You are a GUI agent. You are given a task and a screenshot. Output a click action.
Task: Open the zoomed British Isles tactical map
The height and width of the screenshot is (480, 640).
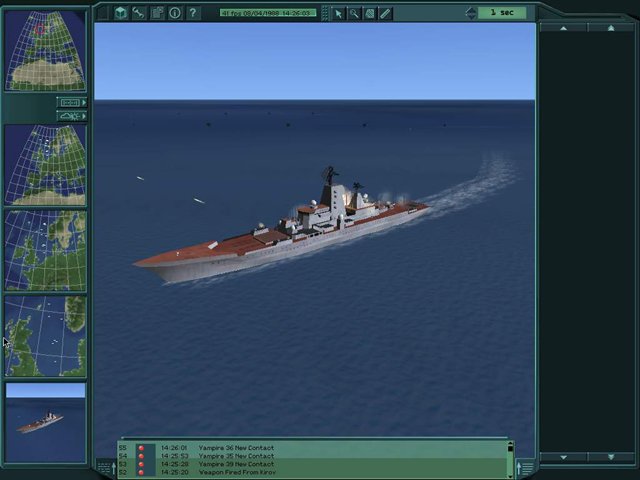tap(45, 336)
